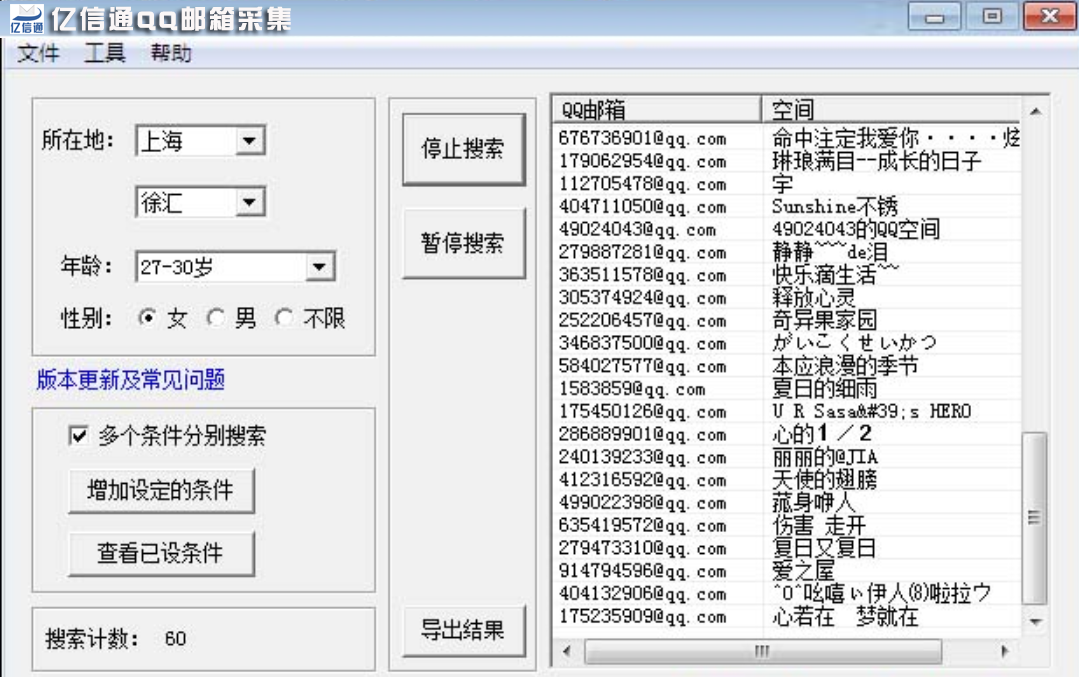Viewport: 1079px width, 677px height.
Task: Open the 帮助 menu
Action: point(171,54)
